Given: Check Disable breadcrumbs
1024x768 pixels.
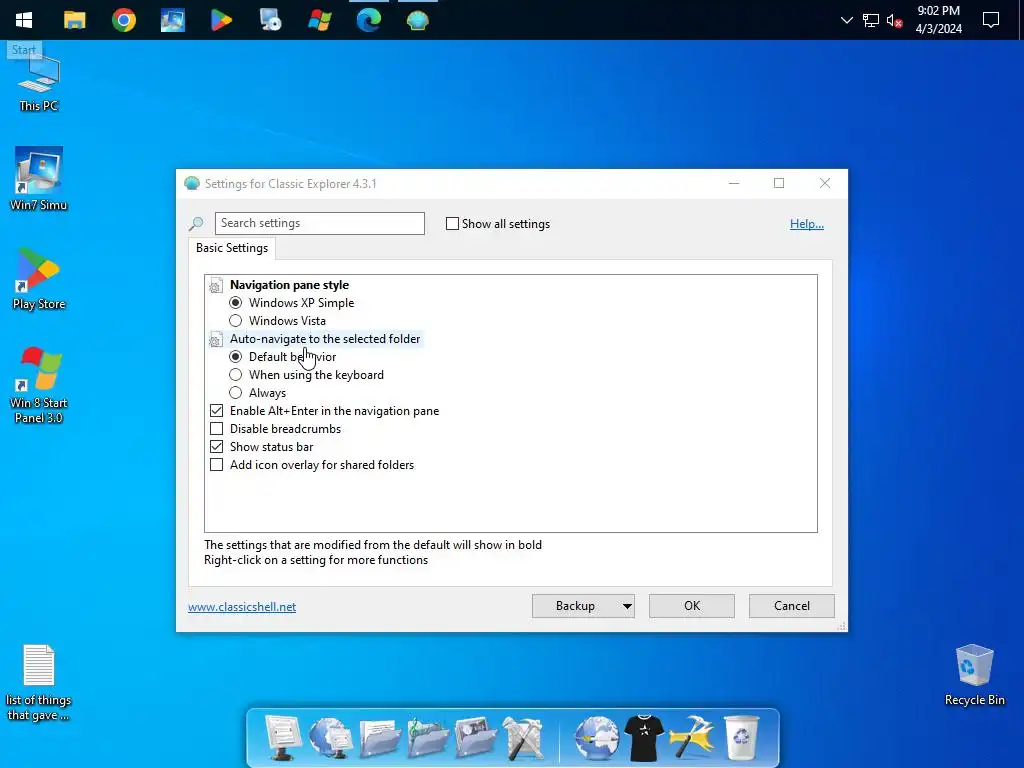Looking at the screenshot, I should click(x=216, y=429).
